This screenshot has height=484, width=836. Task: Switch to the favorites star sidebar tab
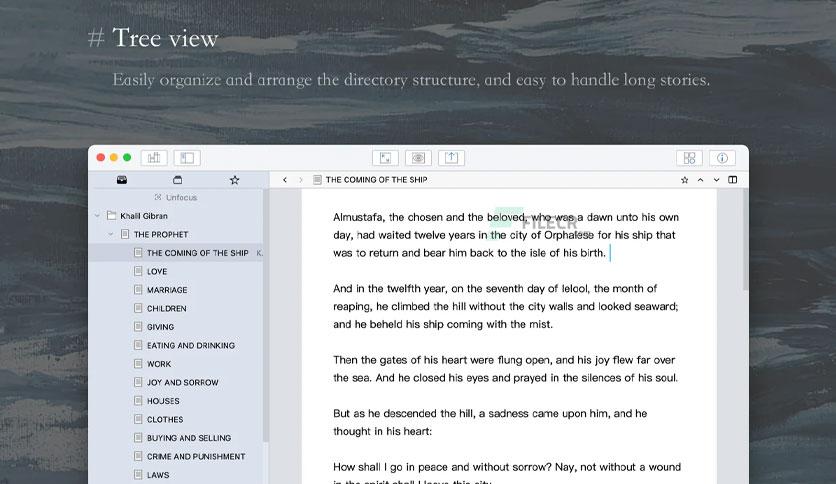[x=234, y=180]
